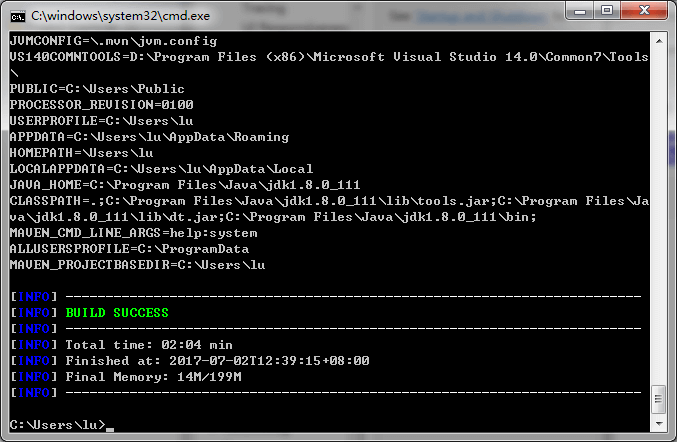Click the green BUILD SUCCESS text
The width and height of the screenshot is (677, 442).
[x=117, y=313]
